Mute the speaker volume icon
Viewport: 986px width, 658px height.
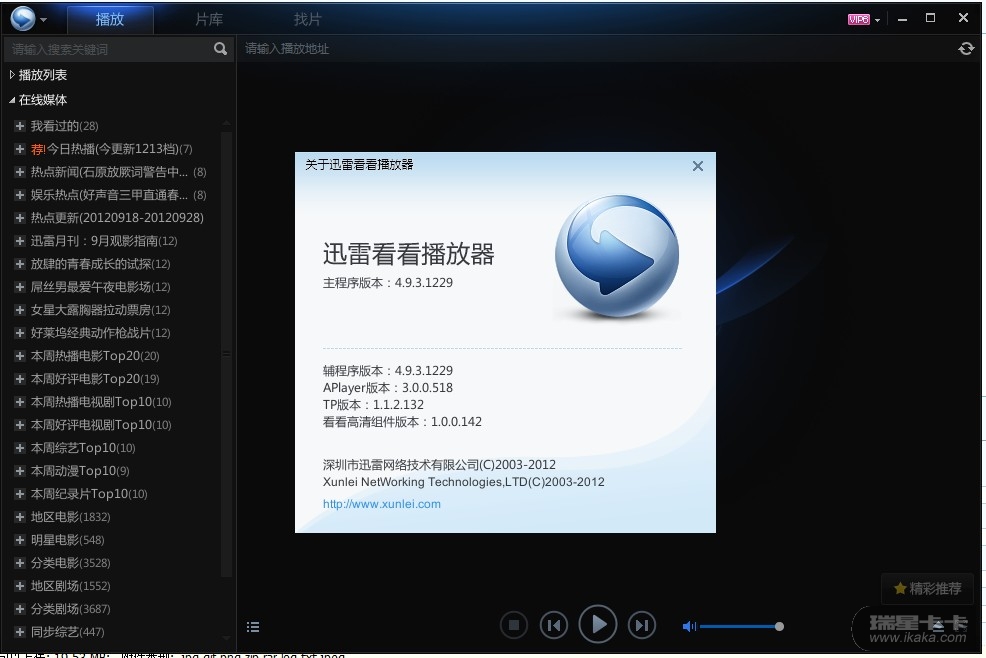click(689, 626)
